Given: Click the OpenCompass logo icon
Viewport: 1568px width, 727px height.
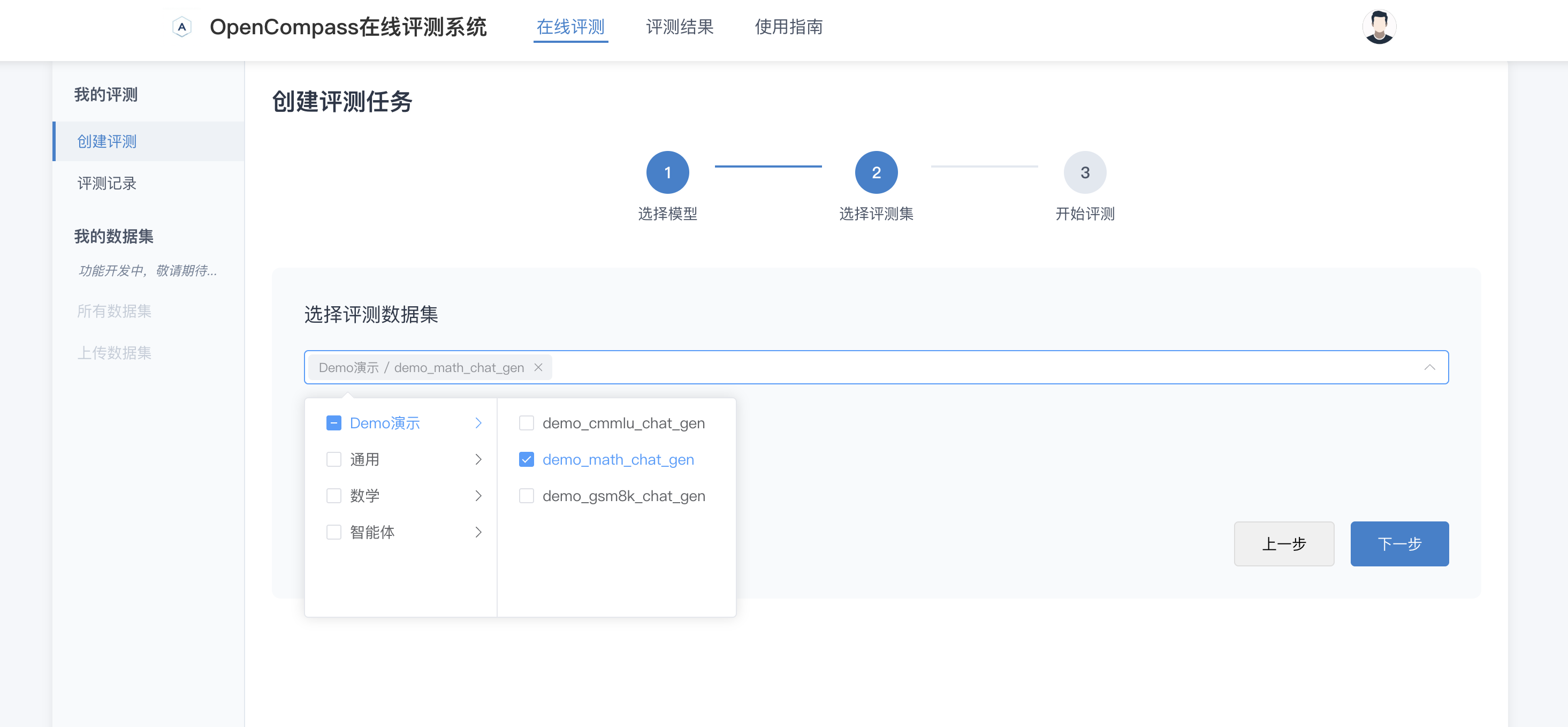Looking at the screenshot, I should 181,27.
